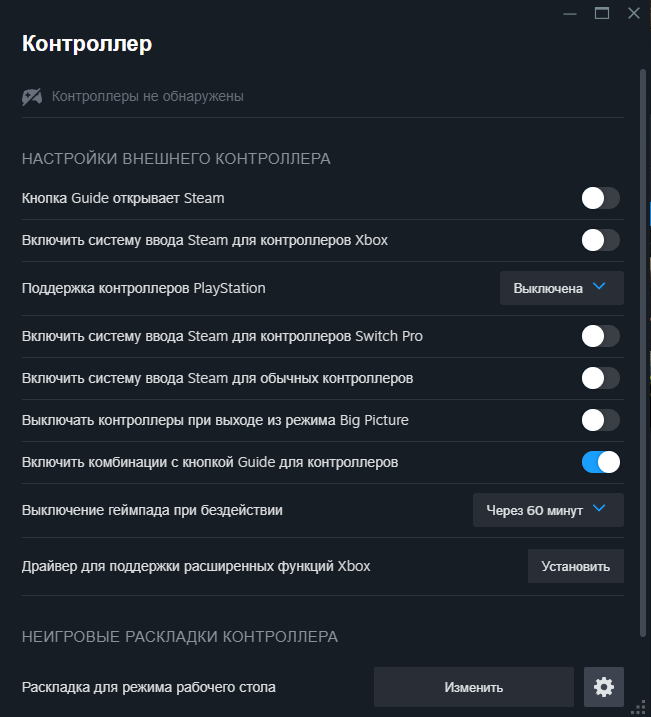Viewport: 651px width, 717px height.
Task: Enable Steam Input for Xbox controllers
Action: [x=600, y=240]
